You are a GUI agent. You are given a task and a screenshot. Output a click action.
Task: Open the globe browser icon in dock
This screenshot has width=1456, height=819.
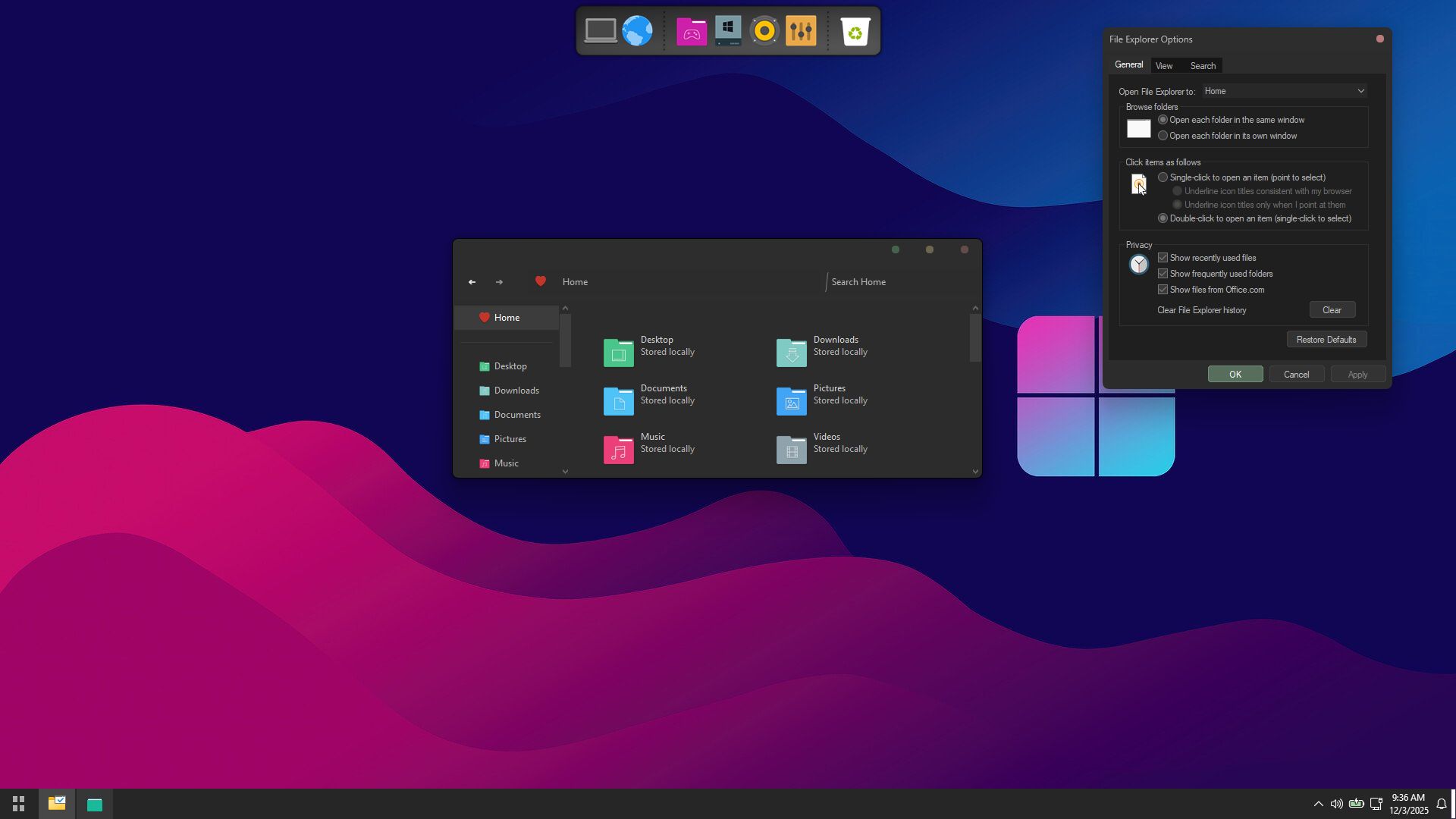[x=637, y=31]
